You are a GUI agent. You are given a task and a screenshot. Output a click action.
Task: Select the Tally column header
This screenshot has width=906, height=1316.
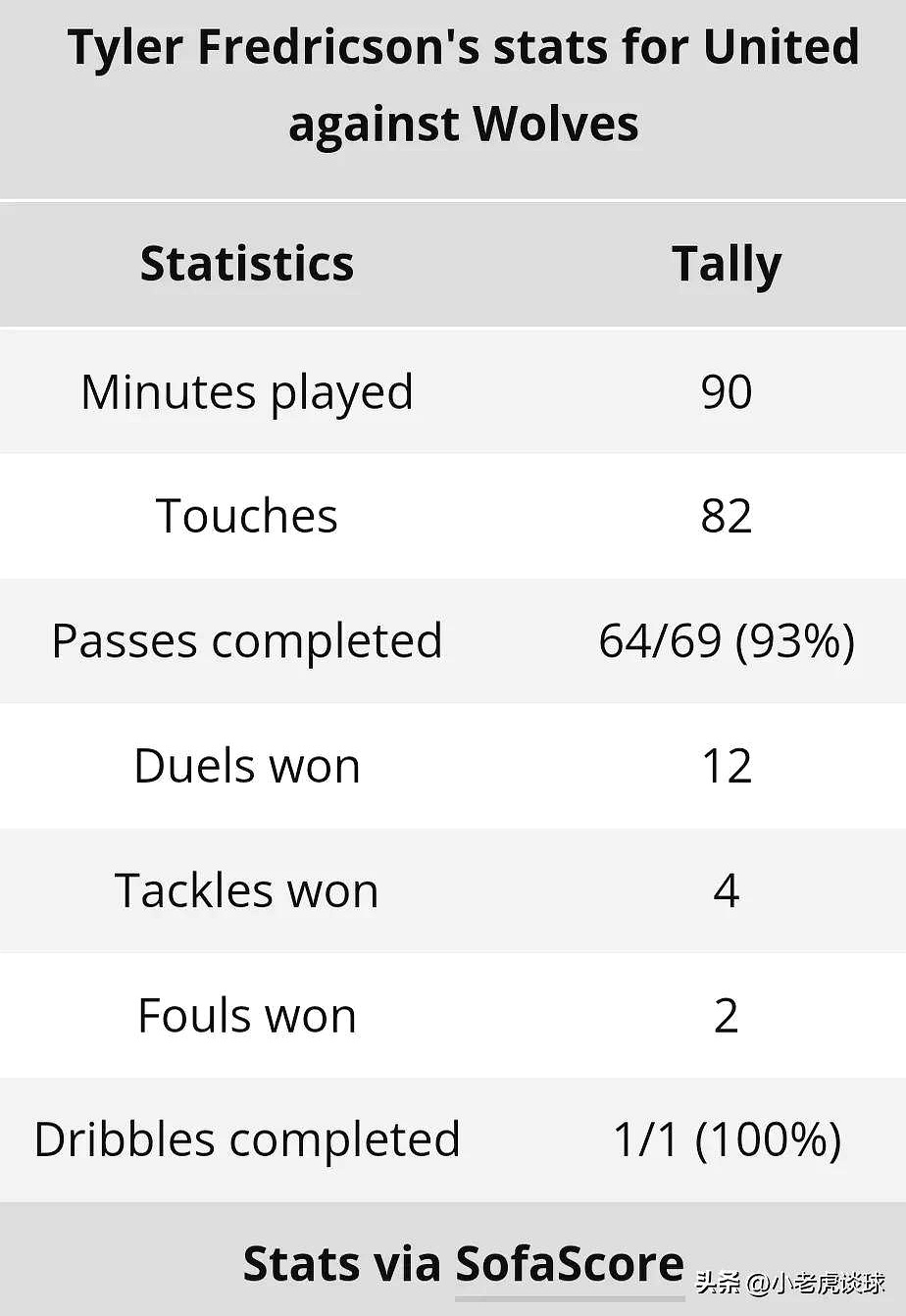(727, 266)
